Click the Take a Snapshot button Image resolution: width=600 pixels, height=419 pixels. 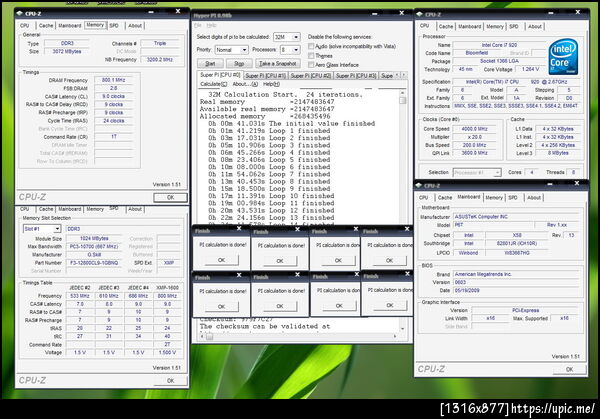tap(277, 64)
